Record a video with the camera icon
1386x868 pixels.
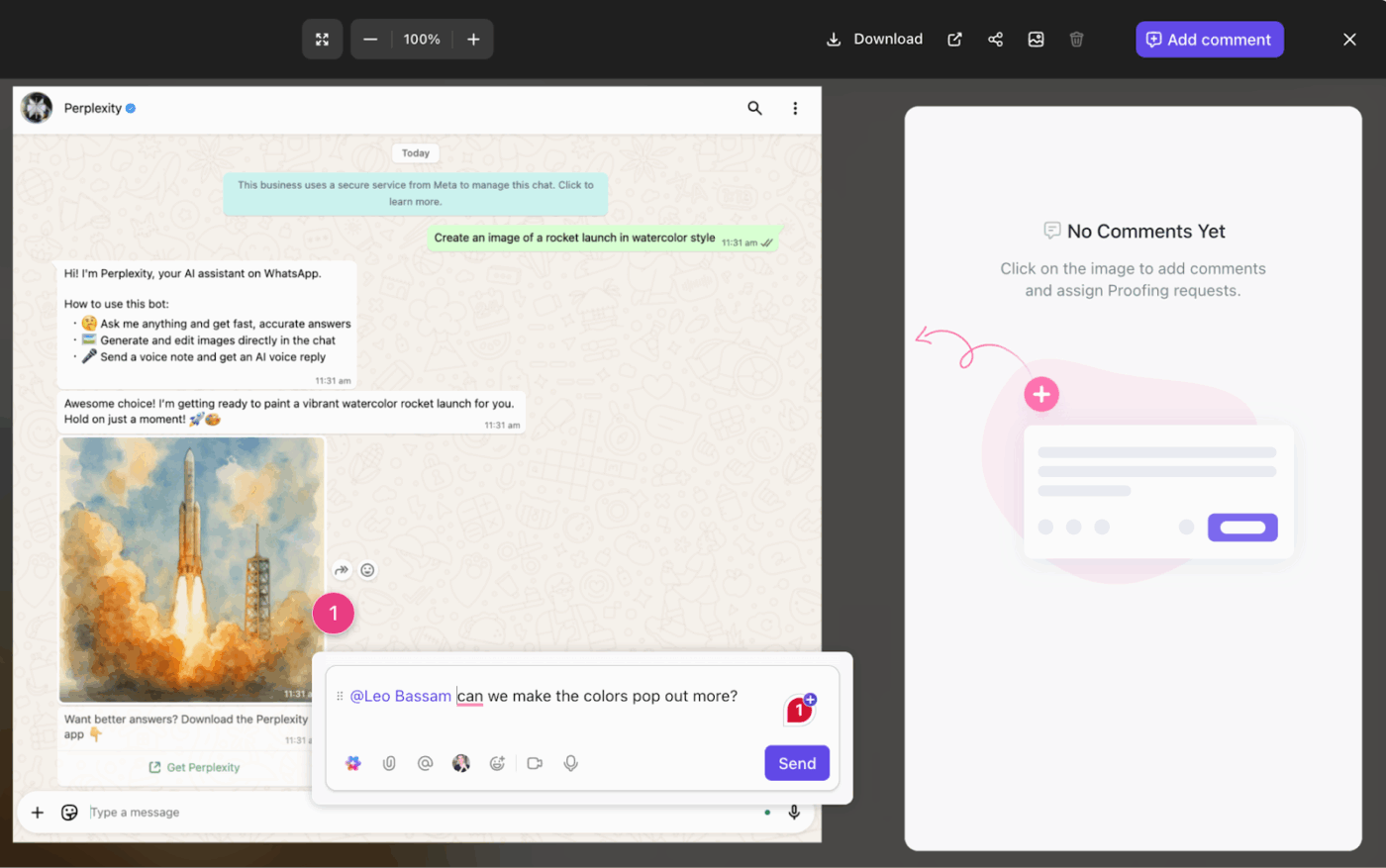[534, 763]
